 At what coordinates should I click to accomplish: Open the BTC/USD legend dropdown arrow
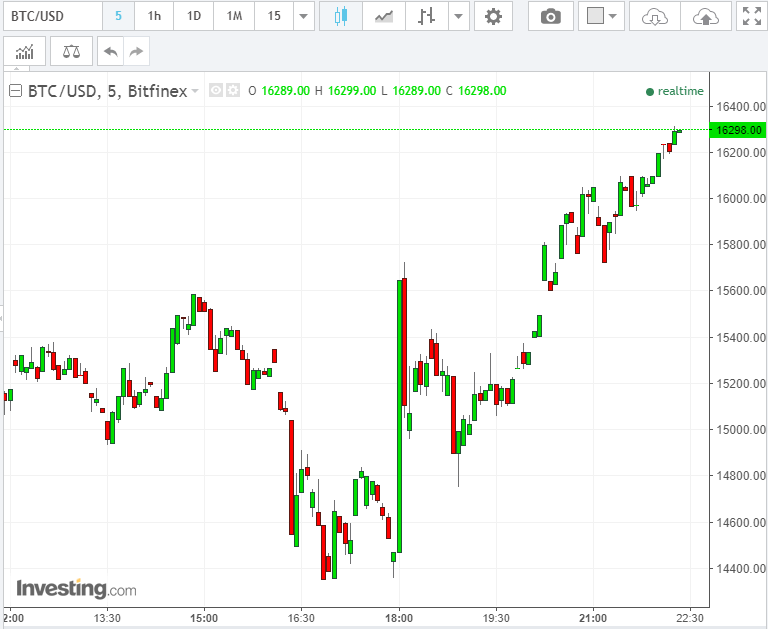(x=195, y=91)
